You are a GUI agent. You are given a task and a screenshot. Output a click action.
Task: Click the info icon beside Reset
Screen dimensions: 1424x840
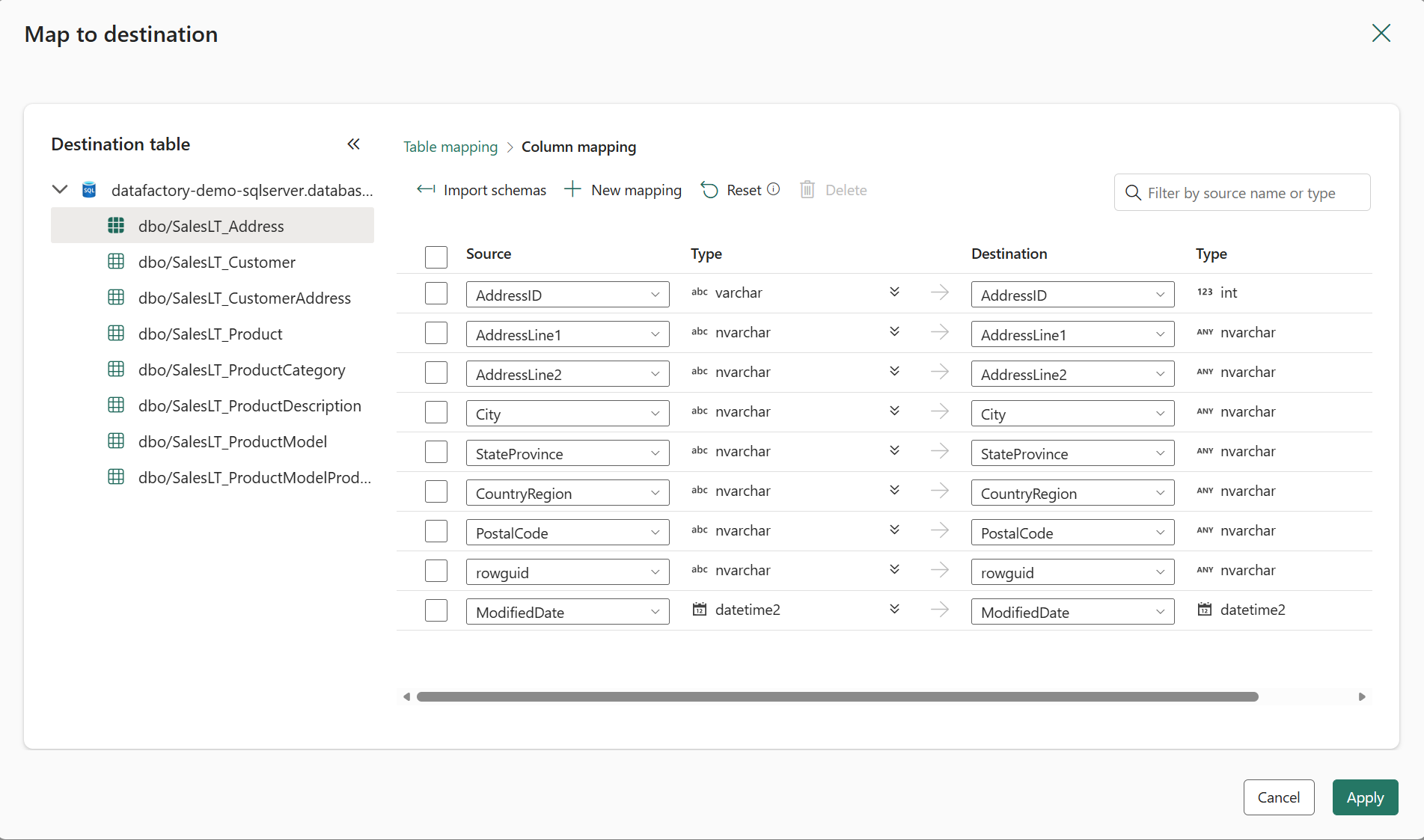pos(774,189)
